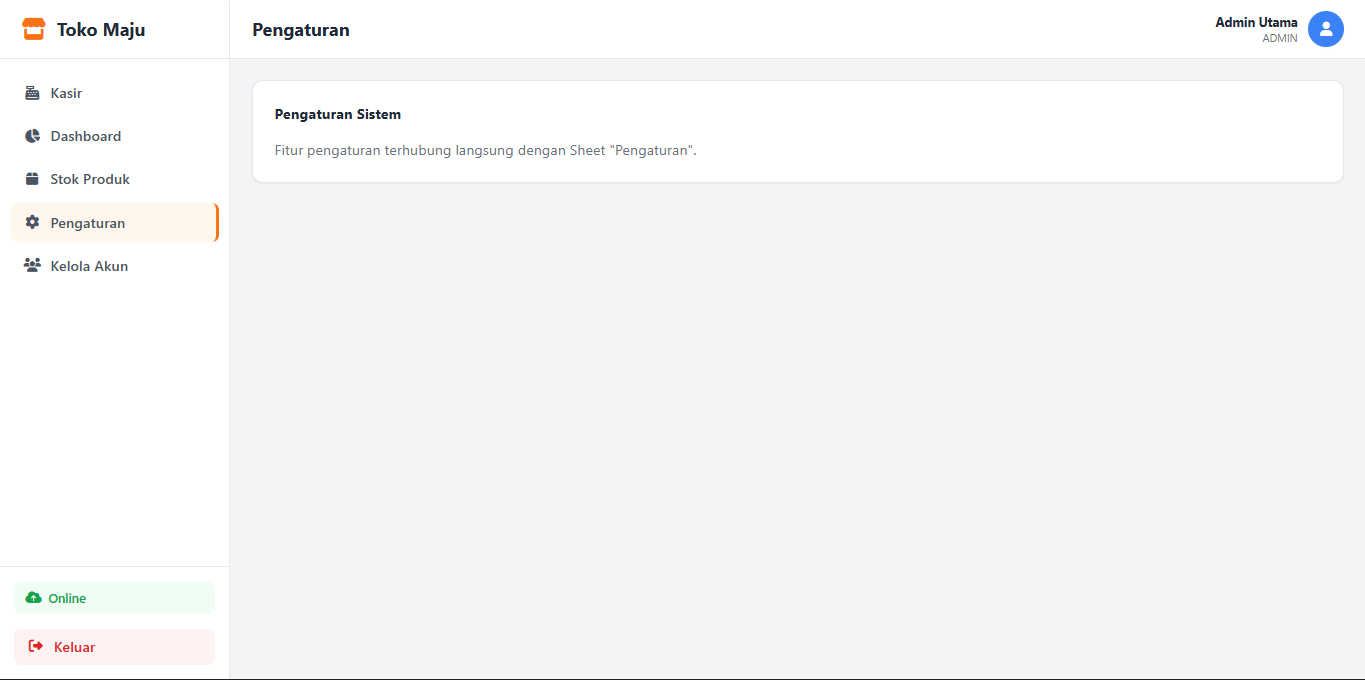Screen dimensions: 1365x680
Task: Click the Pengaturan Sistem card heading
Action: (x=338, y=114)
